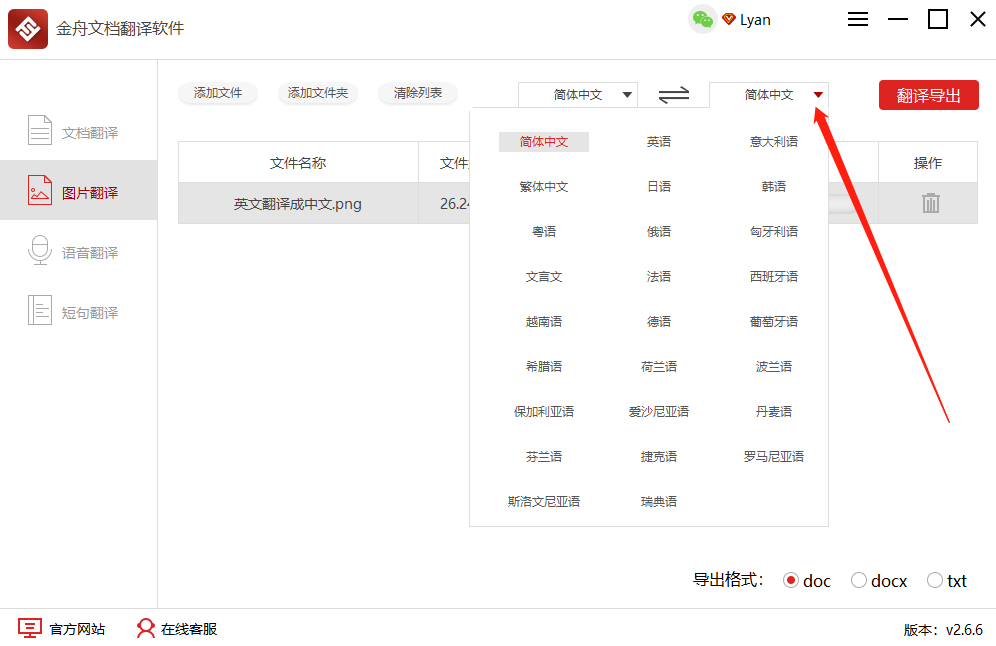Click the version v2.6.6 label
The image size is (996, 646).
click(x=943, y=629)
